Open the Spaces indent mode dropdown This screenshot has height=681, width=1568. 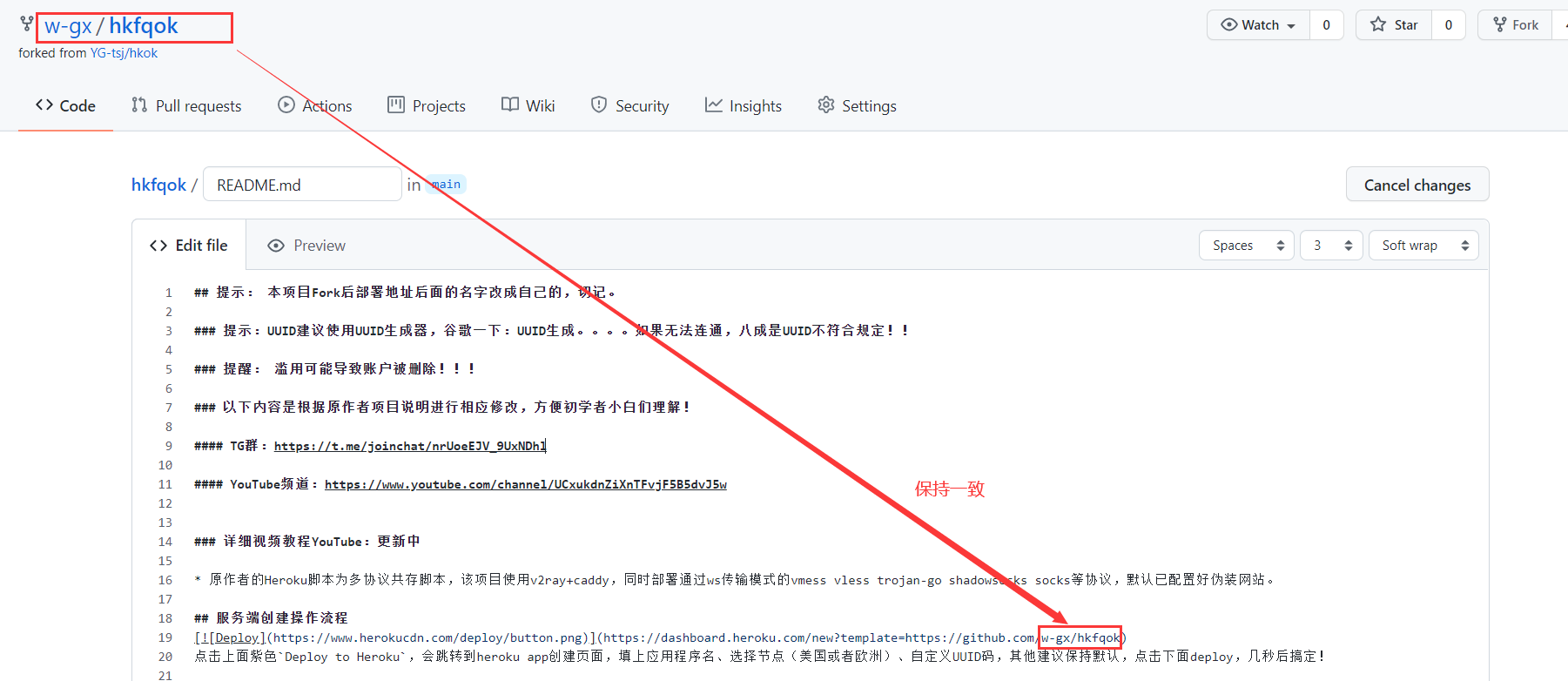1247,246
